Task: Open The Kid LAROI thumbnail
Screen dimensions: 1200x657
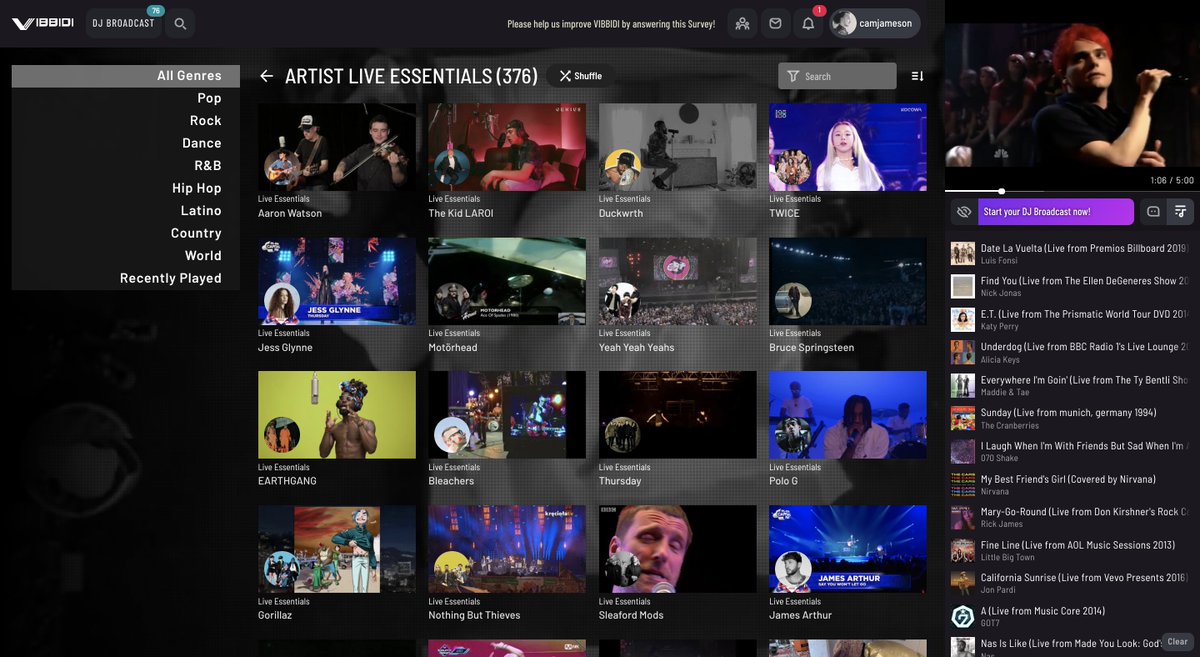Action: click(507, 147)
